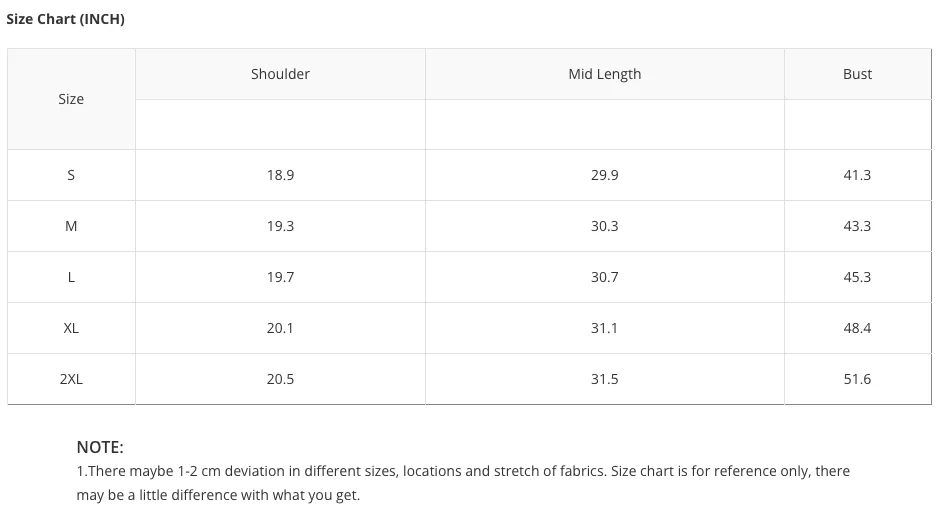947x521 pixels.
Task: Click the deviation note paragraph
Action: click(x=463, y=483)
